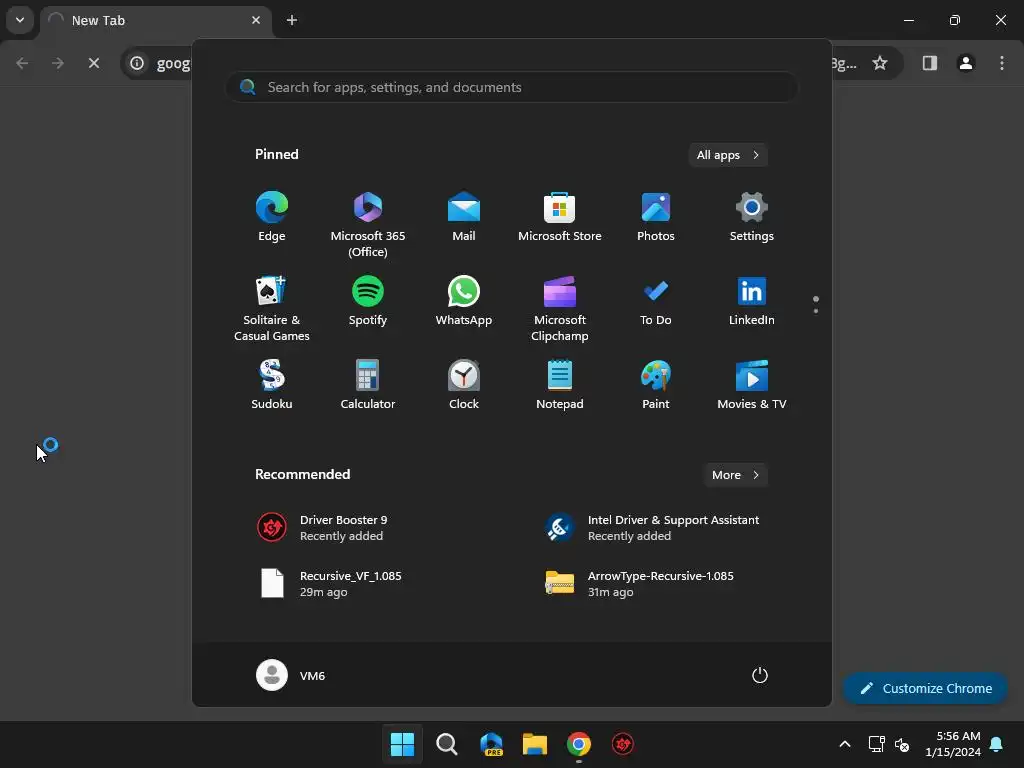Close the New Tab tab

coord(256,20)
